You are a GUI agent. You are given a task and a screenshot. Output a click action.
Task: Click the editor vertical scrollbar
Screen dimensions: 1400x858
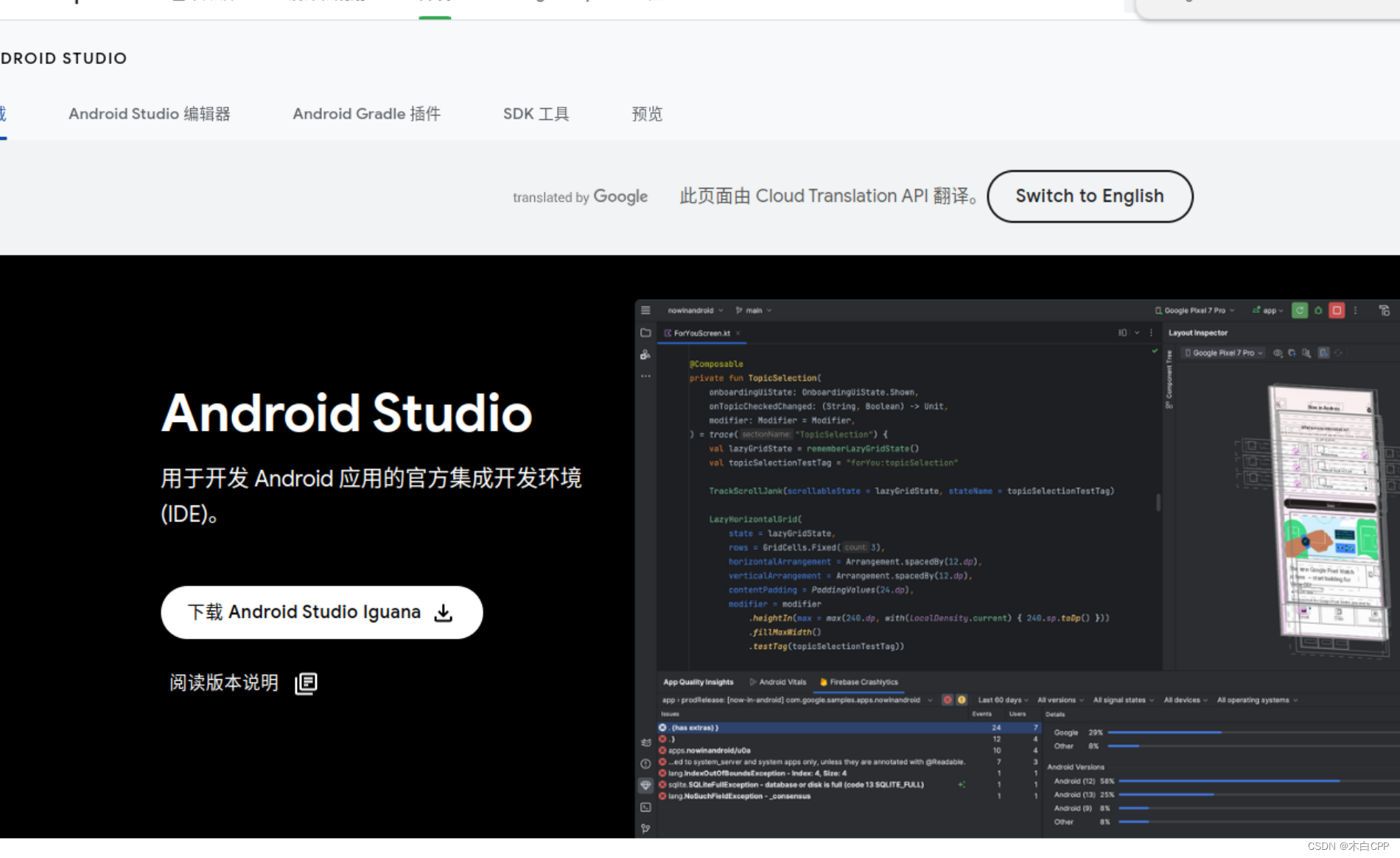[1158, 502]
